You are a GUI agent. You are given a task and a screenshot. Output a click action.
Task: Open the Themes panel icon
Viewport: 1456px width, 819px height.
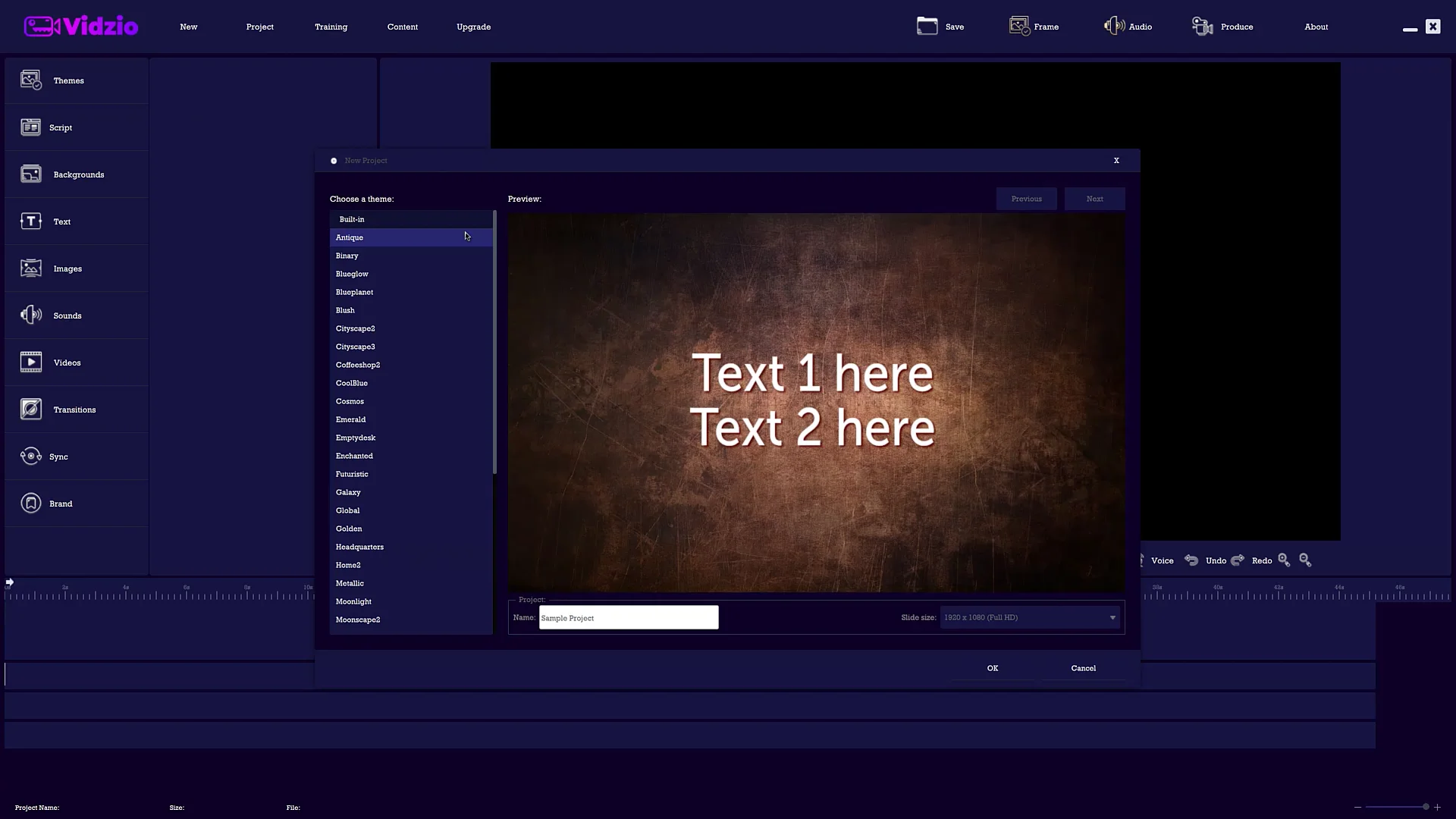[31, 80]
